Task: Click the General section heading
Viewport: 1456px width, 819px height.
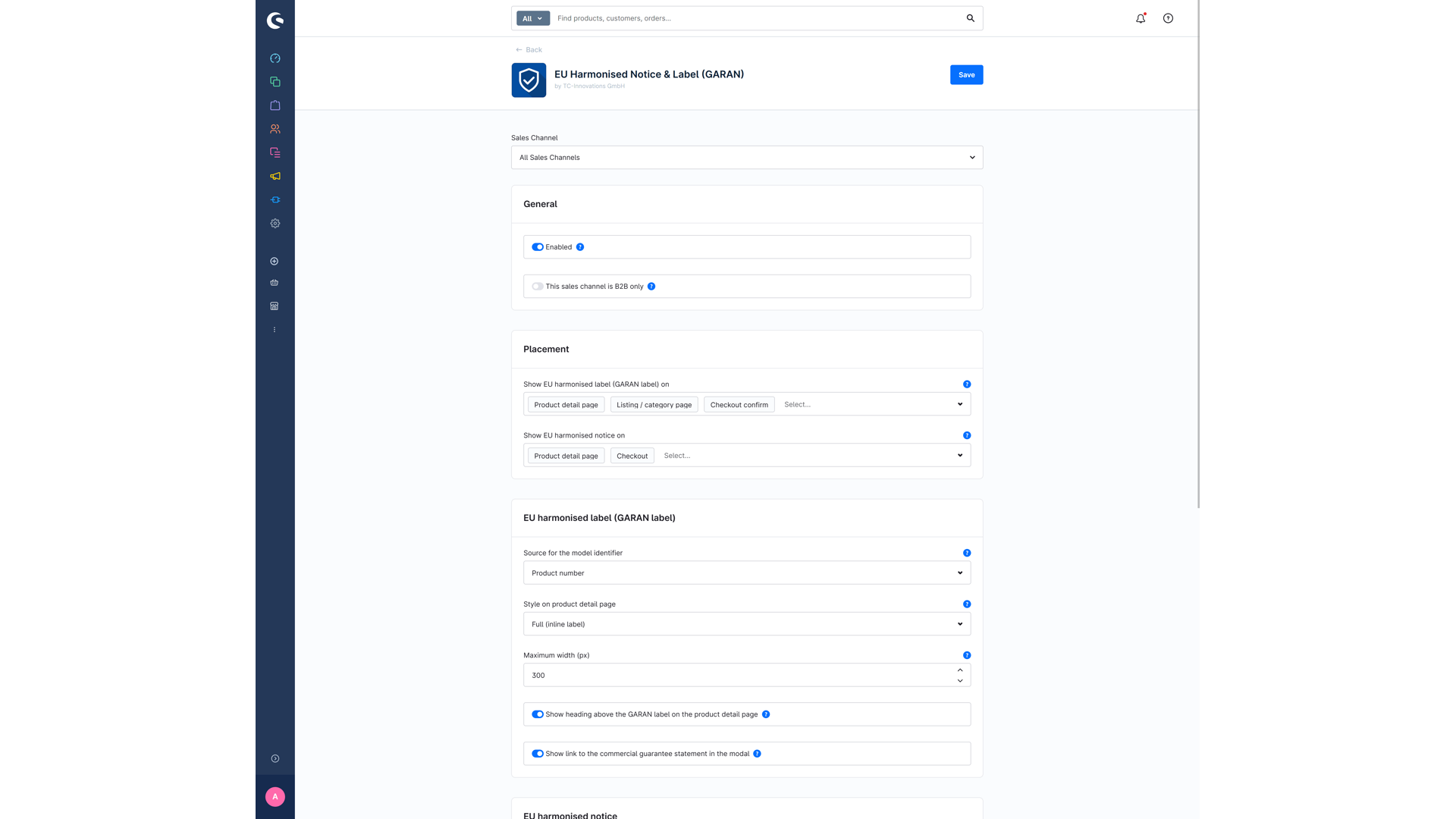Action: (540, 204)
